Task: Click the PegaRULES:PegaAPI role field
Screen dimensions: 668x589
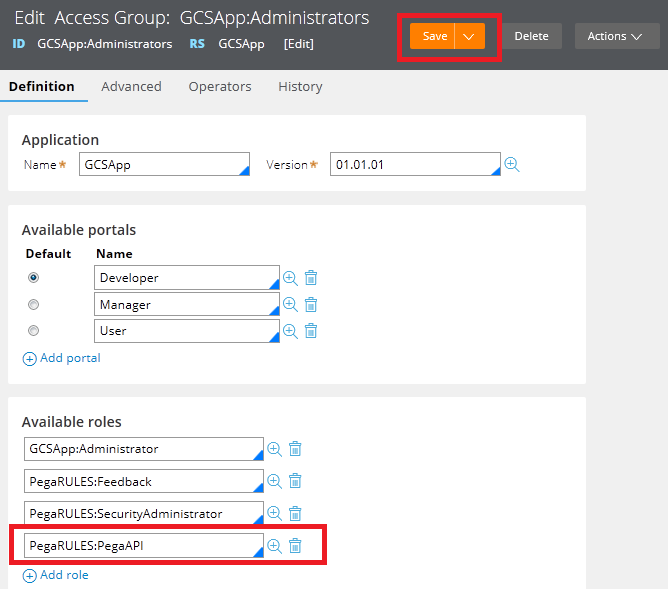Action: coord(144,546)
